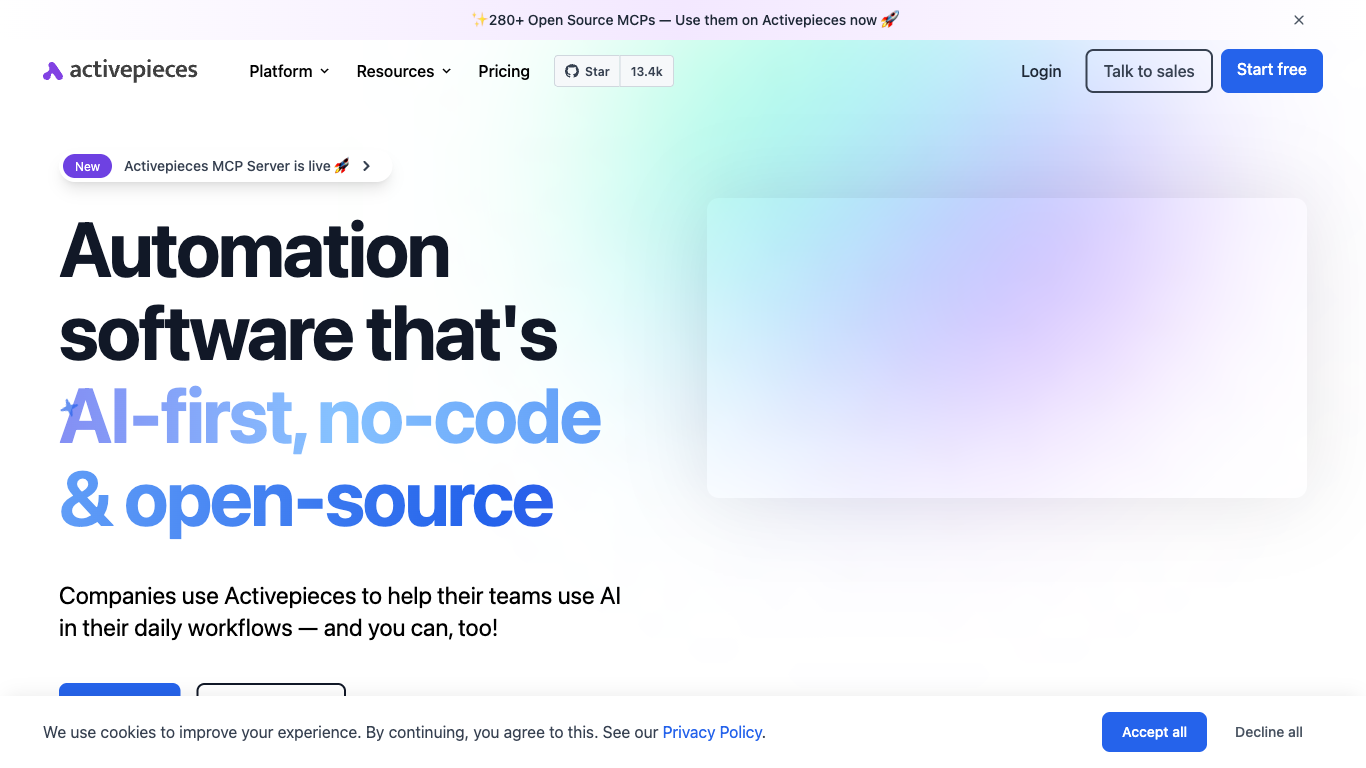Click the 'AI-first, no-code' gradient text
Image resolution: width=1366 pixels, height=768 pixels.
click(330, 418)
